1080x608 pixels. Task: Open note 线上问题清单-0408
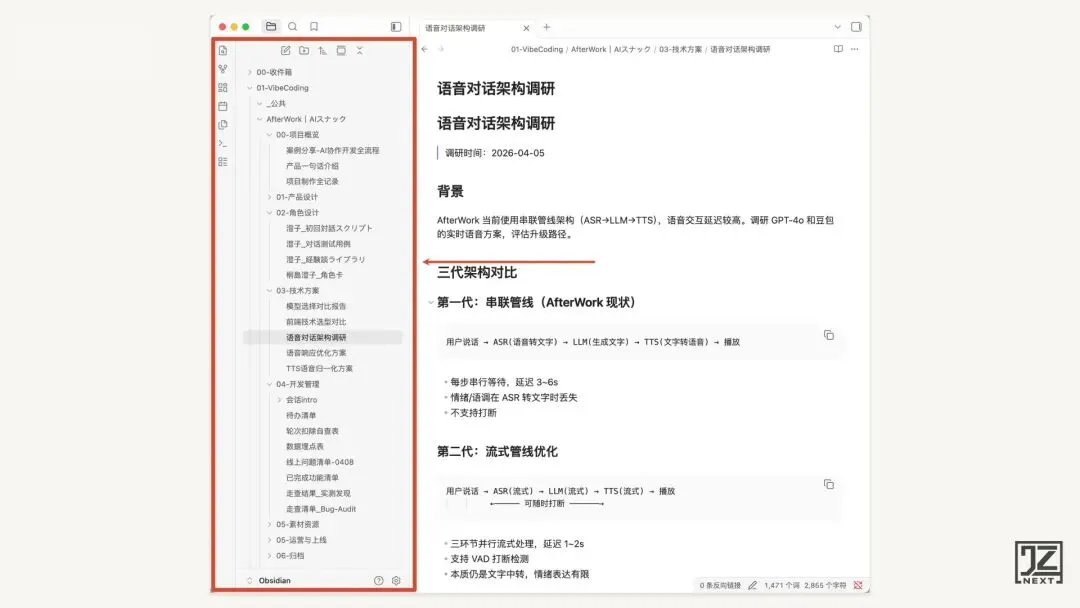(320, 463)
